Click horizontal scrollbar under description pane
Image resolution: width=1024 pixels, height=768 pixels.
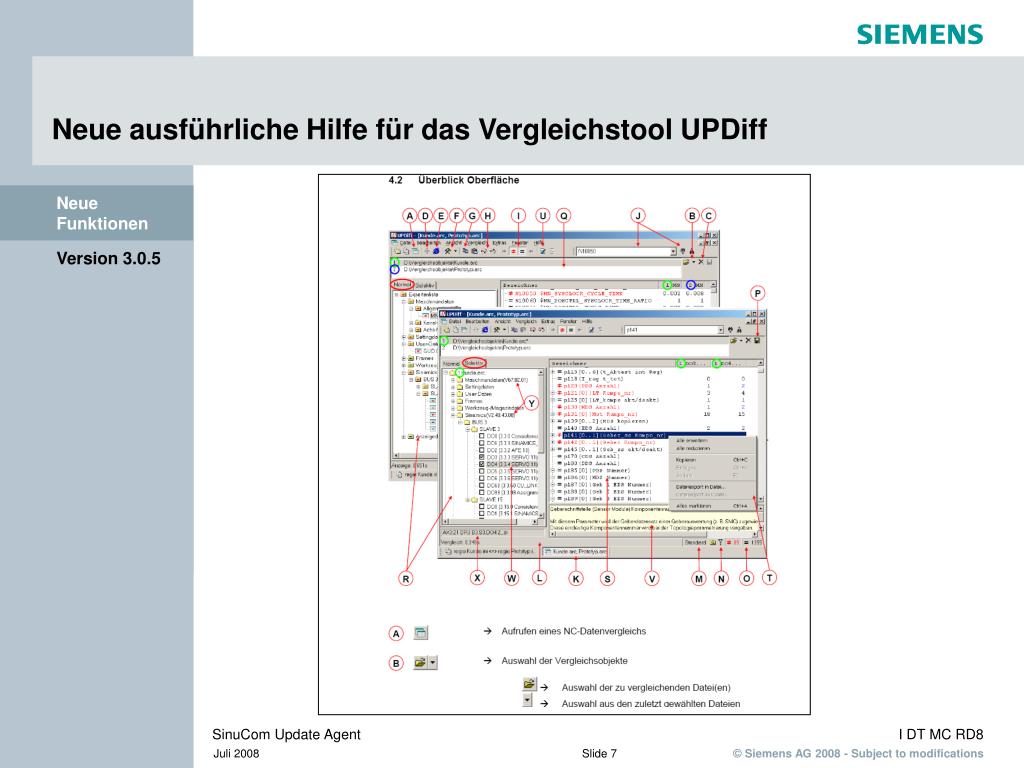[x=654, y=534]
